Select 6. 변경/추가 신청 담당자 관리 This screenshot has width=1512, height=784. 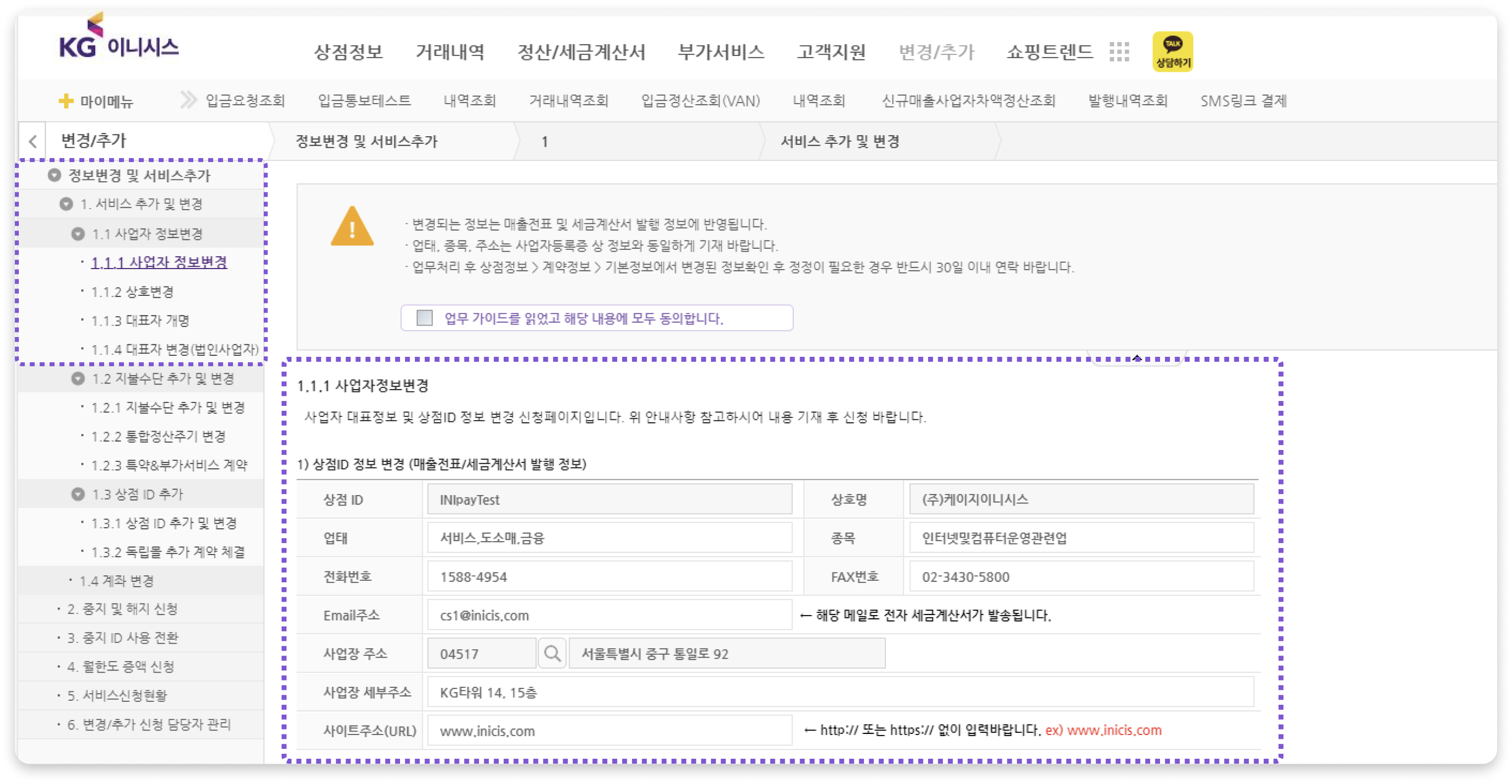click(x=149, y=724)
